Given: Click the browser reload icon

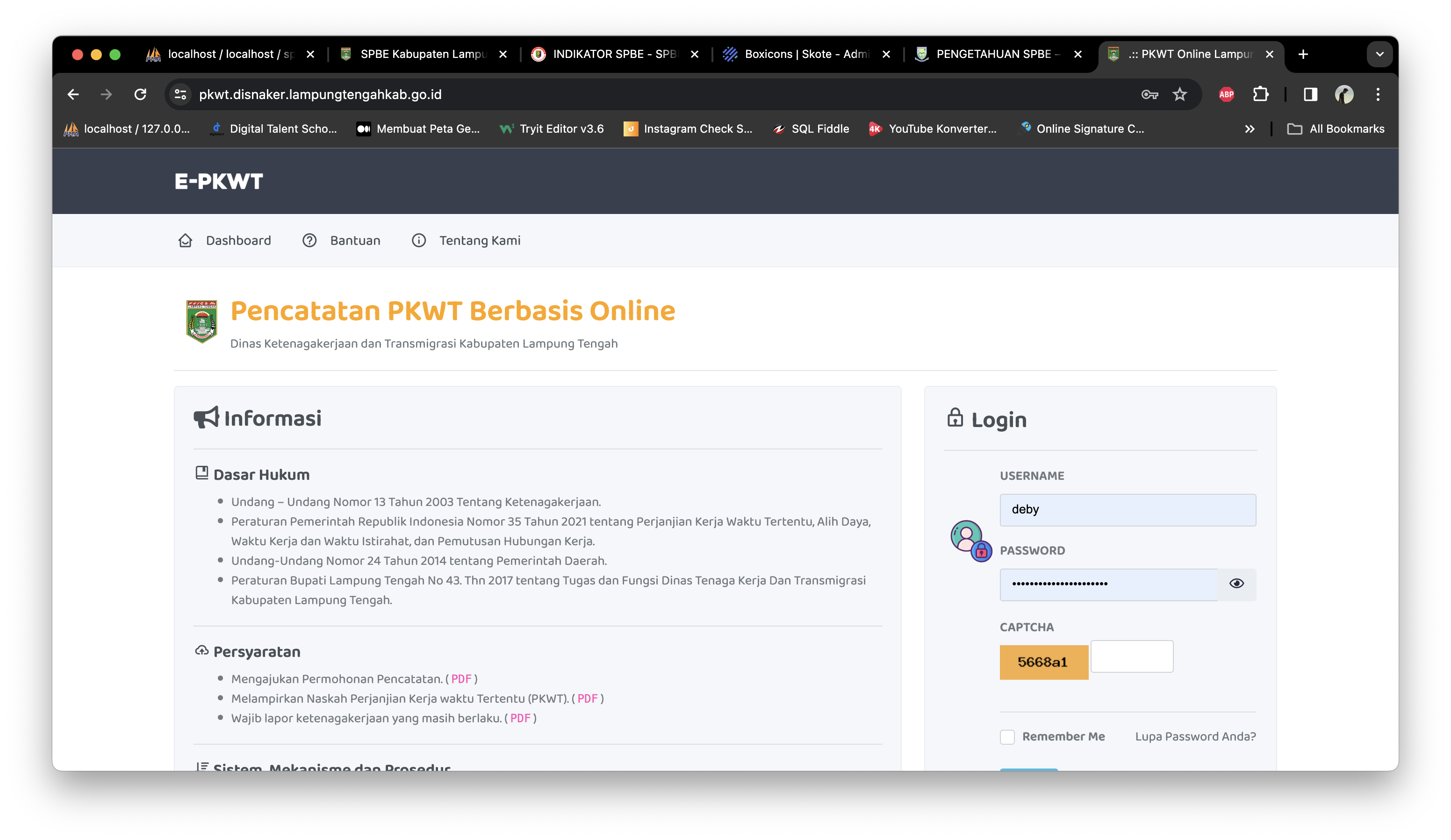Looking at the screenshot, I should (x=140, y=94).
